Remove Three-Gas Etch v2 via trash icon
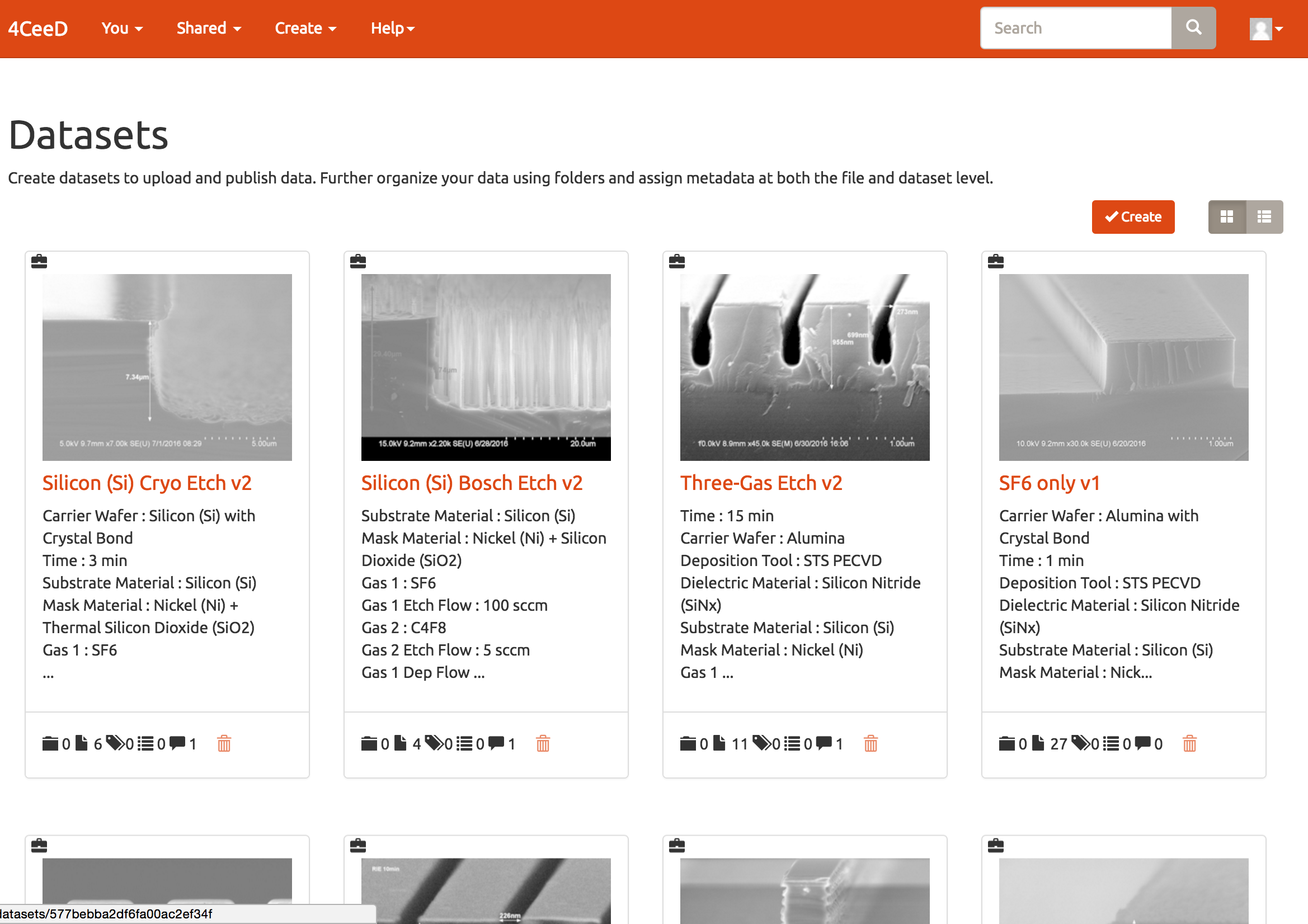 pos(871,743)
